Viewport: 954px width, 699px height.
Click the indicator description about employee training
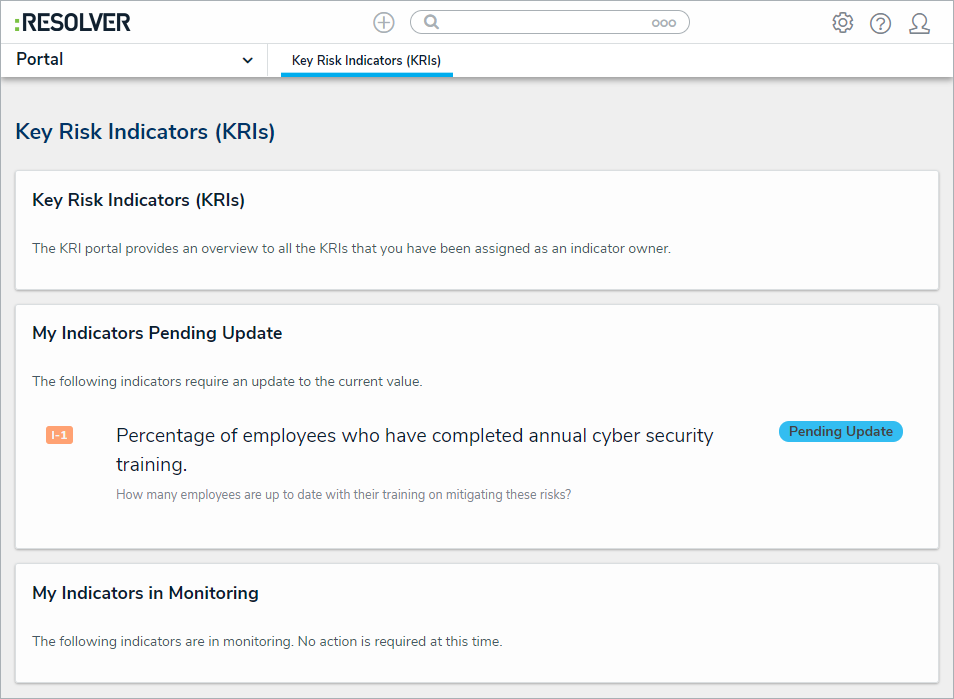pos(344,494)
